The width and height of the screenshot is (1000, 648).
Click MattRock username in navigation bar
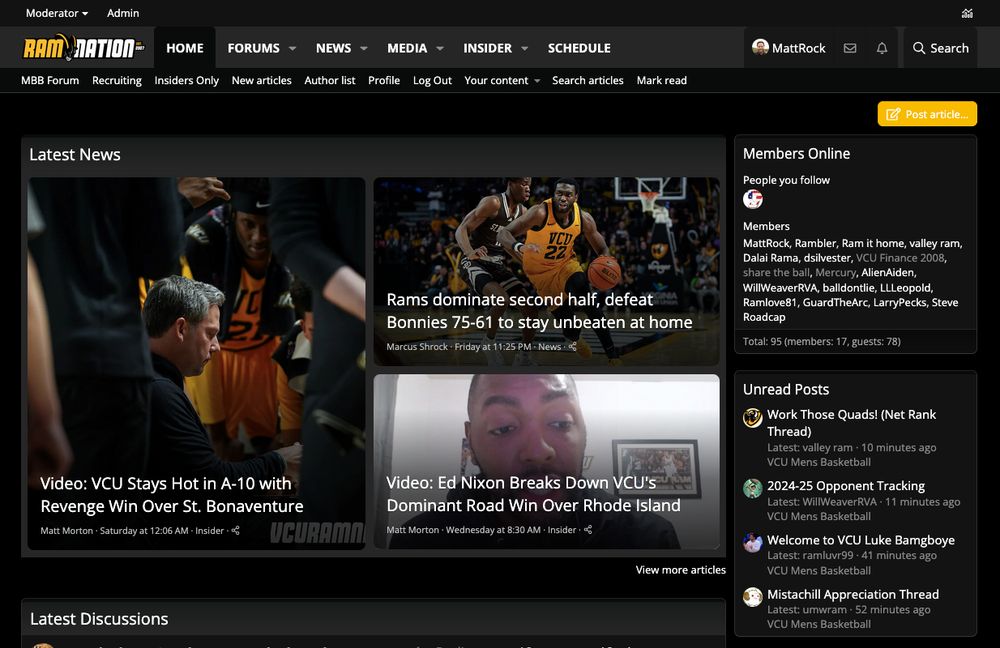(x=798, y=48)
